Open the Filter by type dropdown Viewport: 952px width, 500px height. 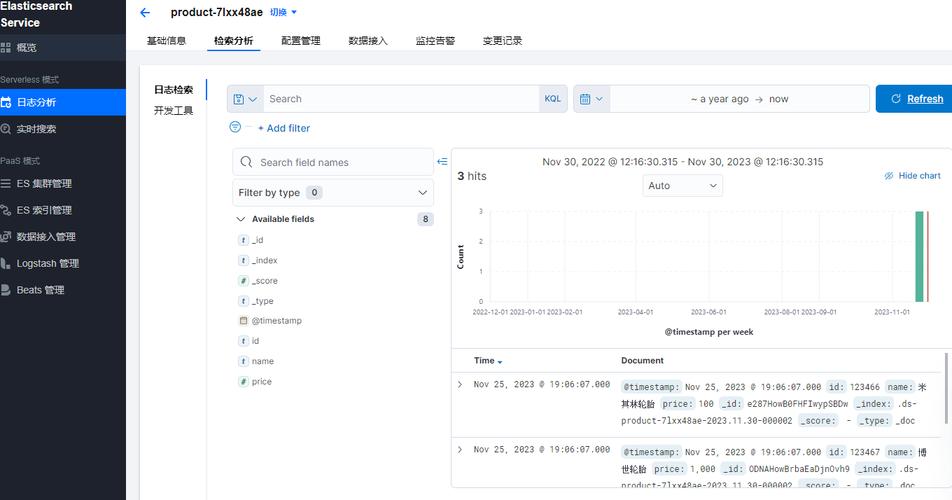[x=333, y=192]
